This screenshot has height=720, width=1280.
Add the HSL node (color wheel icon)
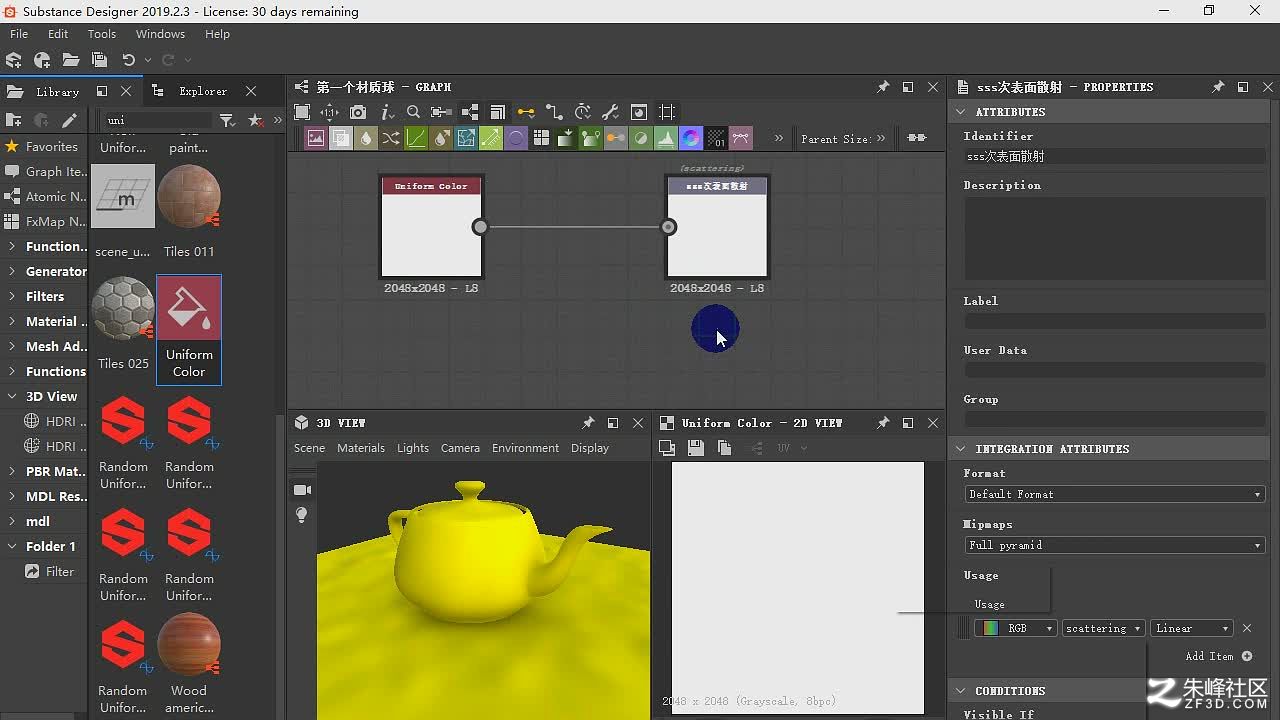(691, 138)
